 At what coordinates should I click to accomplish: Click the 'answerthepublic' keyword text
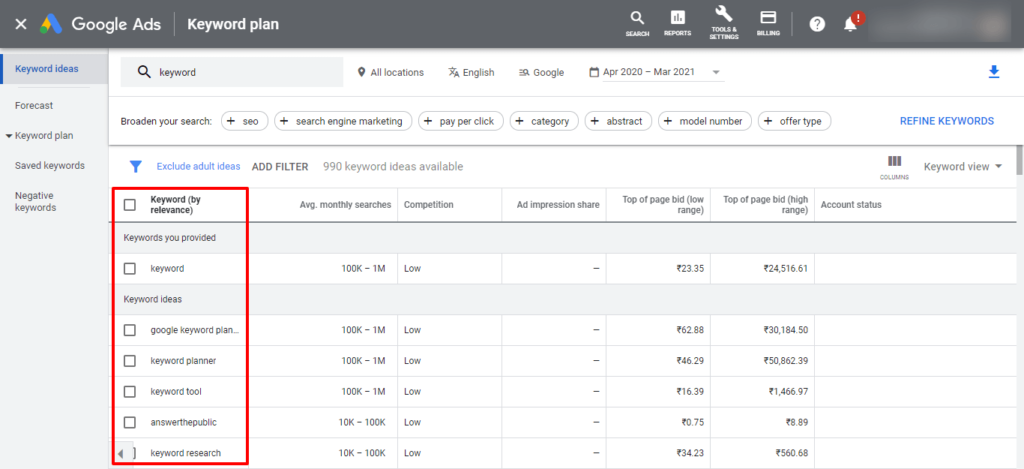(x=184, y=422)
